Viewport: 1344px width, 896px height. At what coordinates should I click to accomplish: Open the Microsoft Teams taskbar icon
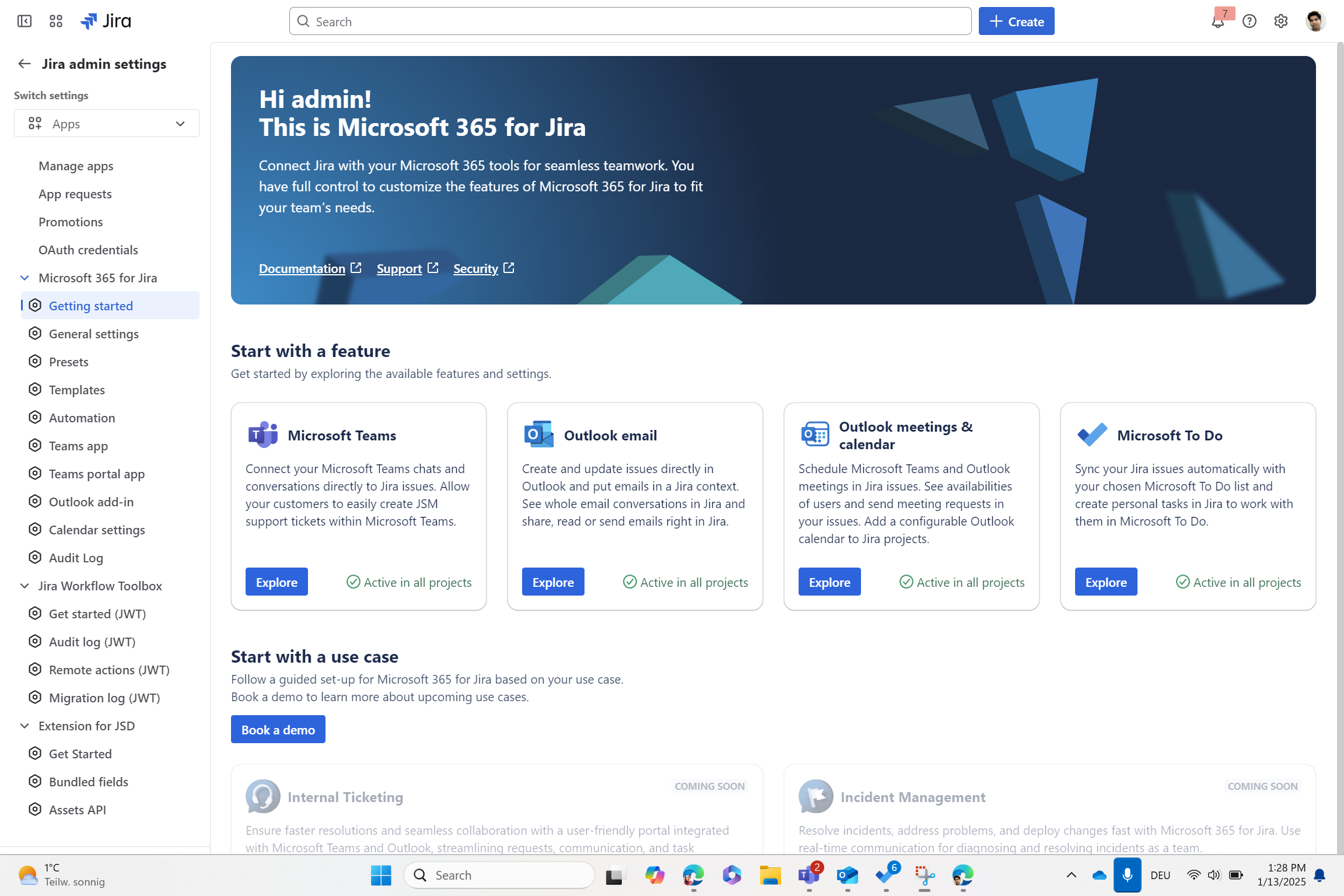click(808, 875)
